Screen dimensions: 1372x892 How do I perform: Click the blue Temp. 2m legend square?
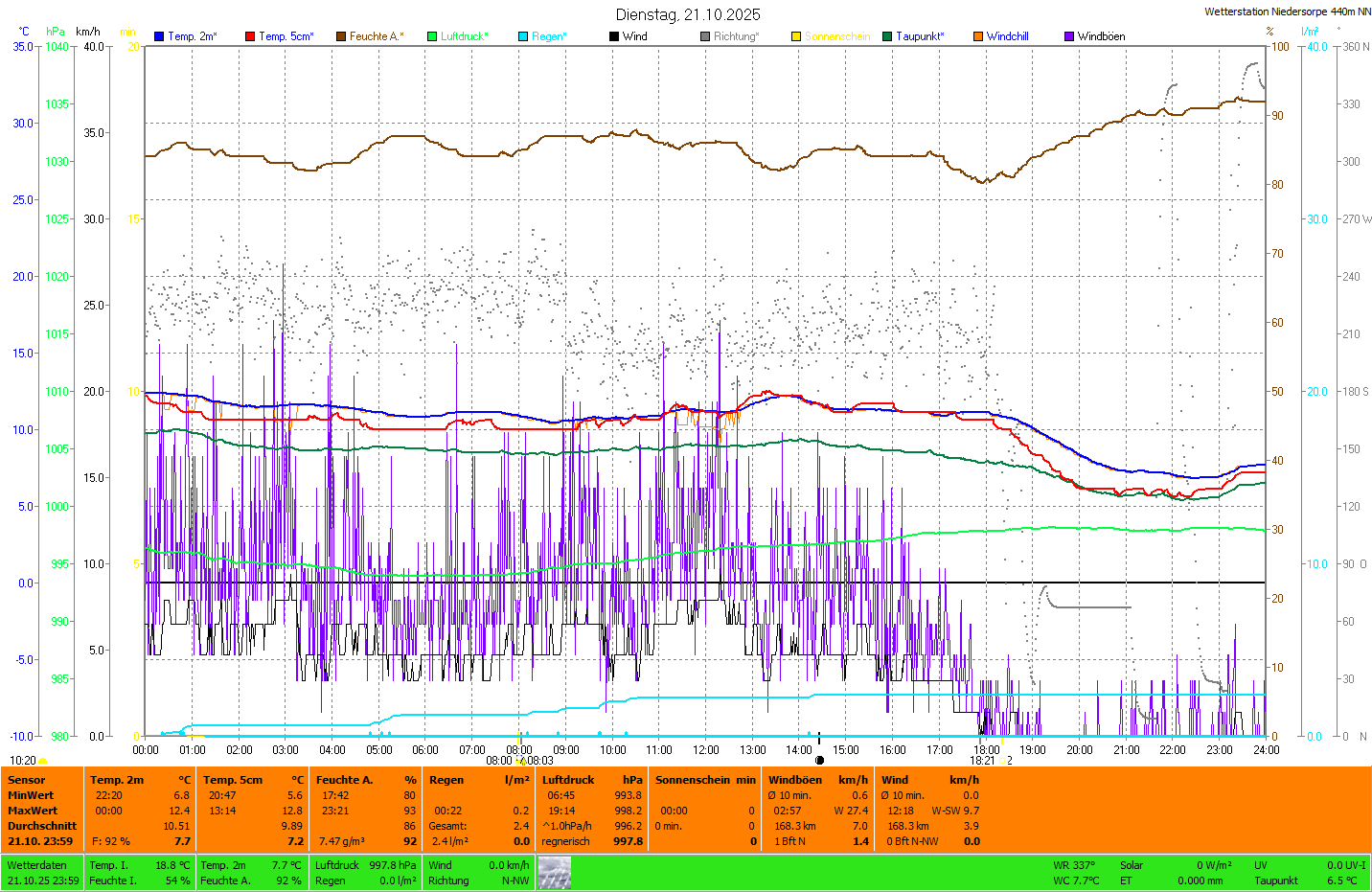click(159, 36)
